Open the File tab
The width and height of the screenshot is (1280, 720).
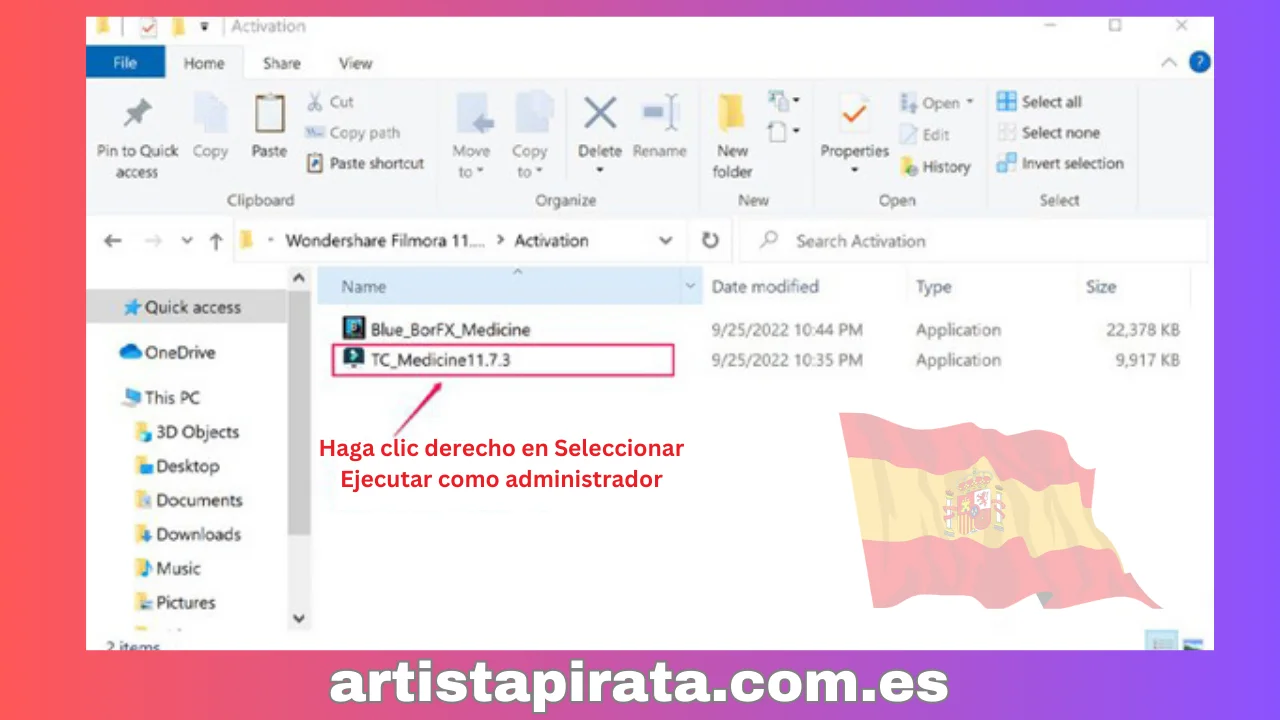125,63
